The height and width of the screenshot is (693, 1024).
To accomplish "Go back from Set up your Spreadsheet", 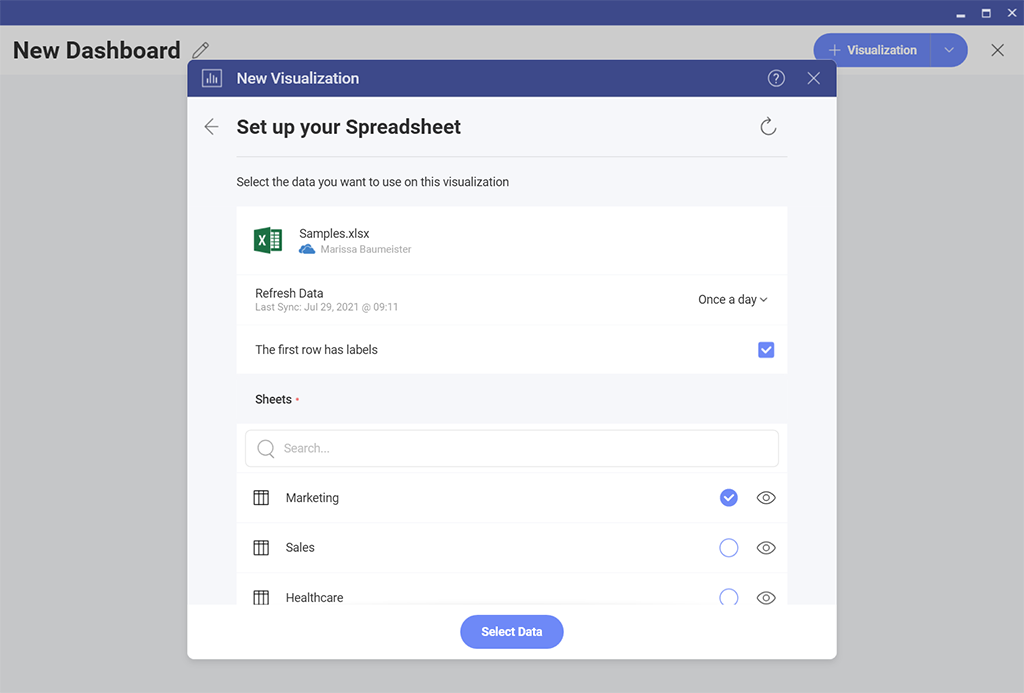I will [x=211, y=127].
